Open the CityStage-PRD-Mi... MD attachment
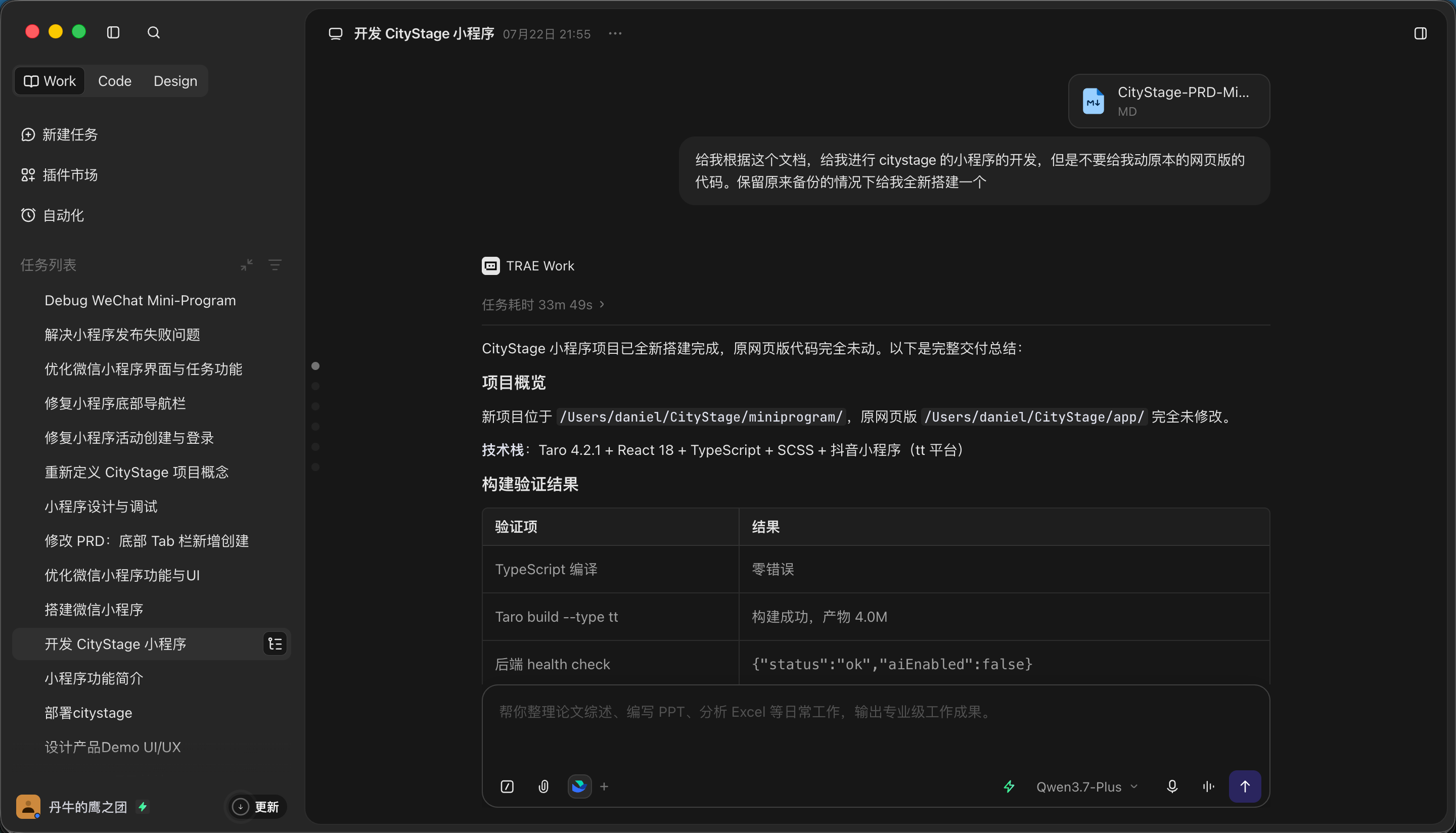The image size is (1456, 833). 1169,101
